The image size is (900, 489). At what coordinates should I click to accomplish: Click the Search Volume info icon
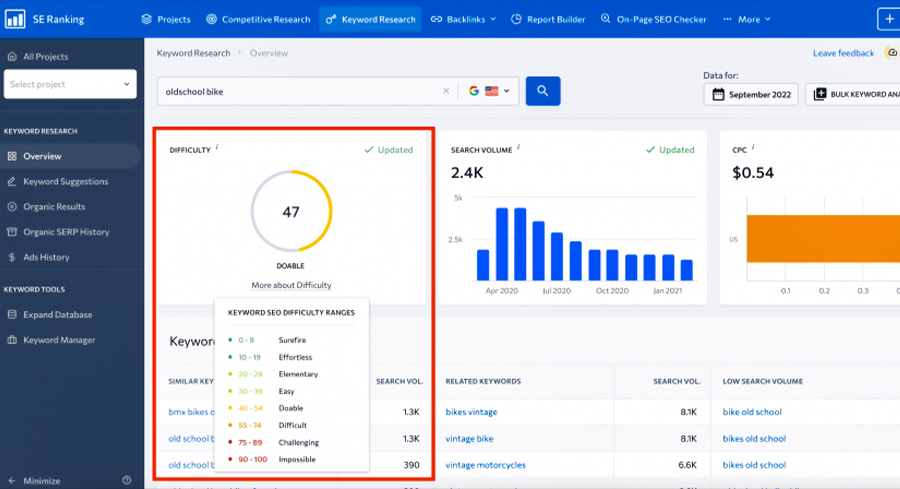point(518,148)
